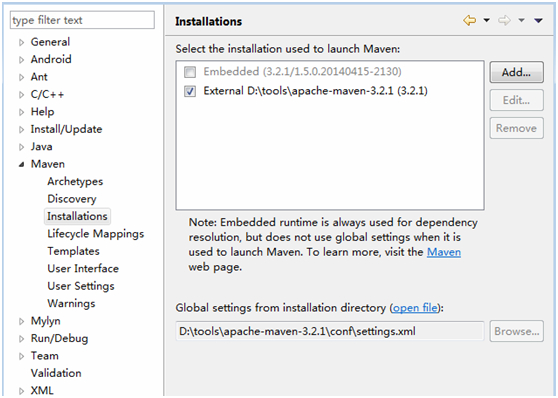Open Templates under Maven
This screenshot has height=398, width=558.
pyautogui.click(x=73, y=251)
